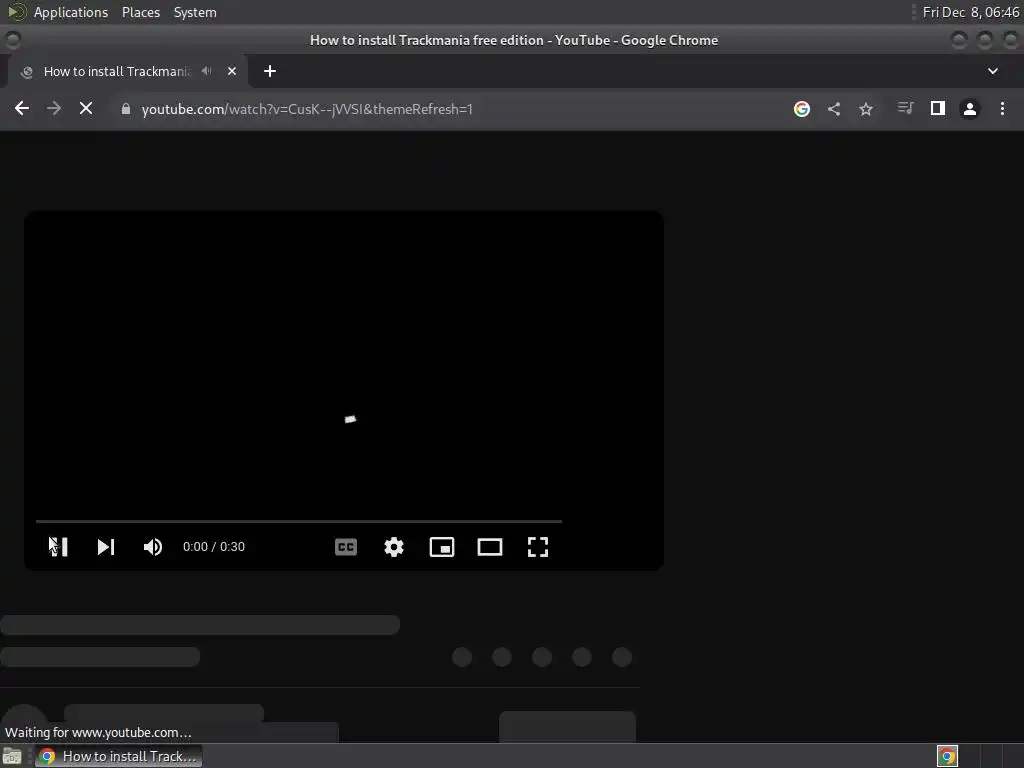Toggle the Chrome side panel
The height and width of the screenshot is (768, 1024).
tap(938, 108)
